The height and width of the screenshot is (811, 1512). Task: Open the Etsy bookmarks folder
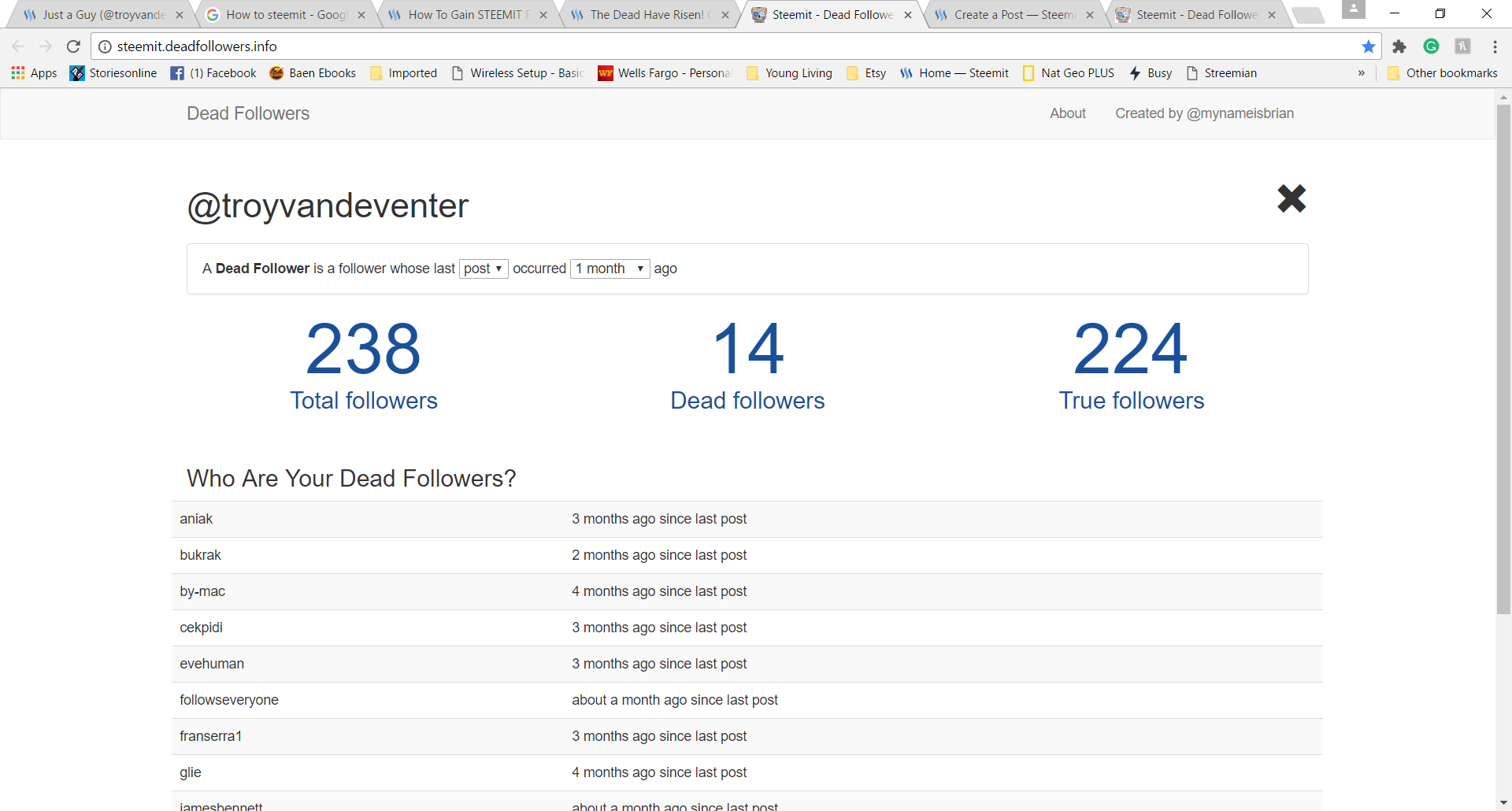tap(866, 73)
